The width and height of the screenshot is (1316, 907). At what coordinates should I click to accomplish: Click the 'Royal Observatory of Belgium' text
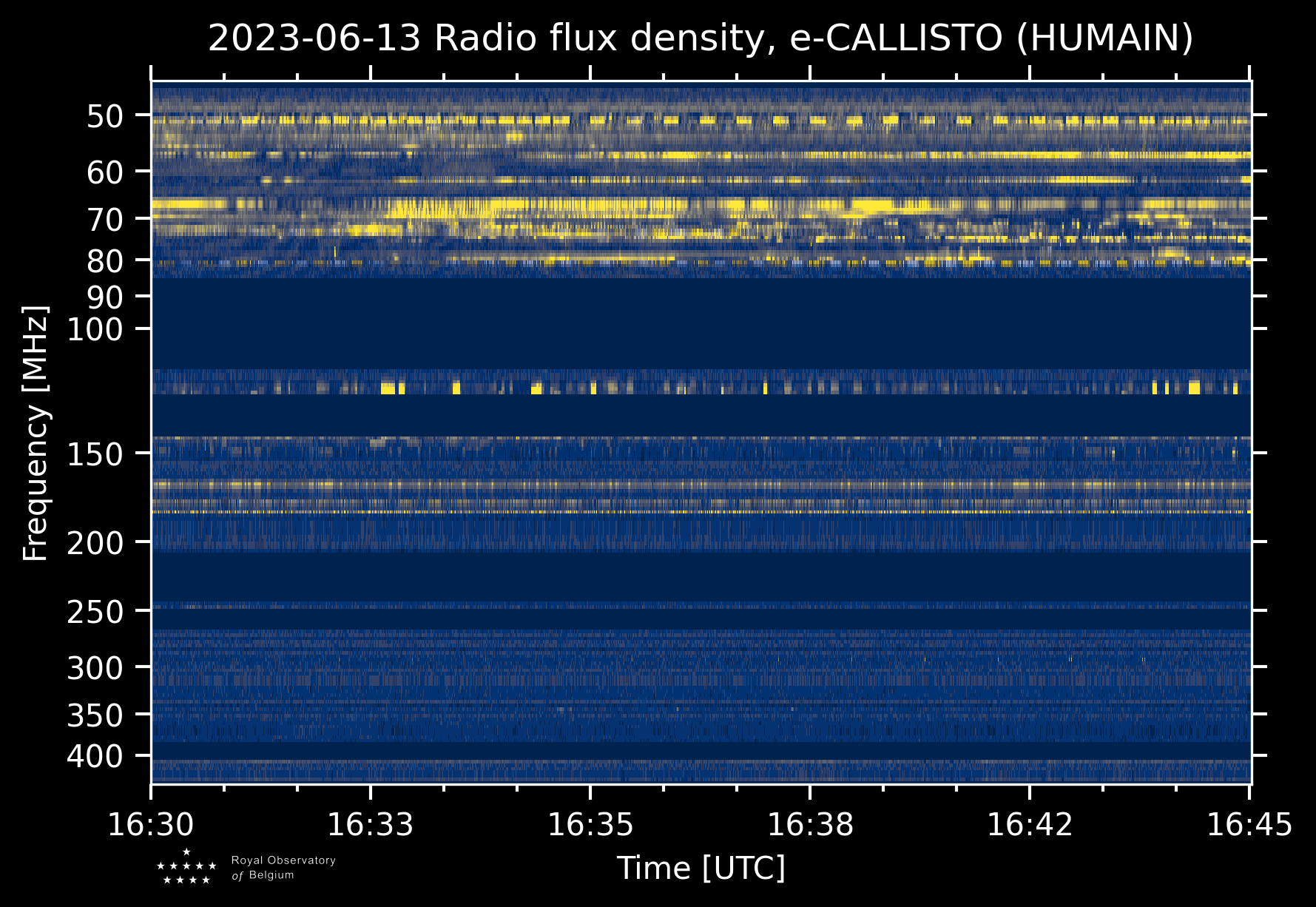click(x=283, y=868)
